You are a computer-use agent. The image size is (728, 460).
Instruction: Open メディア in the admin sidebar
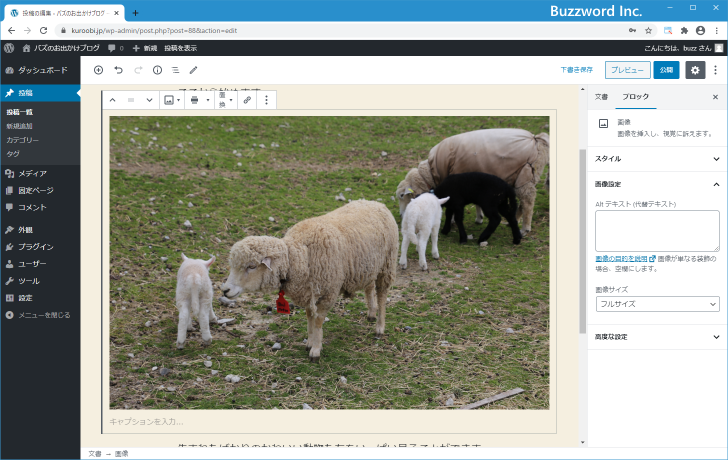pyautogui.click(x=32, y=173)
